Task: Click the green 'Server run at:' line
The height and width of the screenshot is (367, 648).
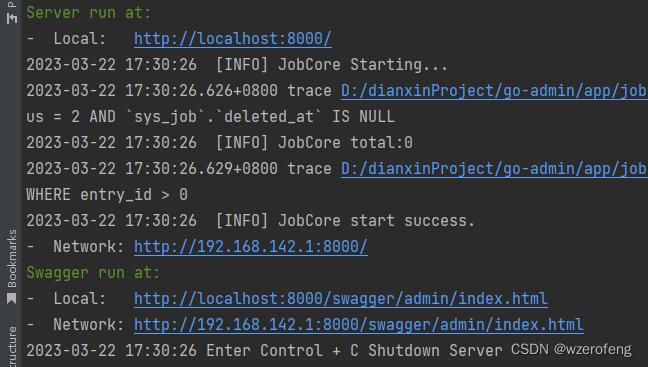Action: 88,13
